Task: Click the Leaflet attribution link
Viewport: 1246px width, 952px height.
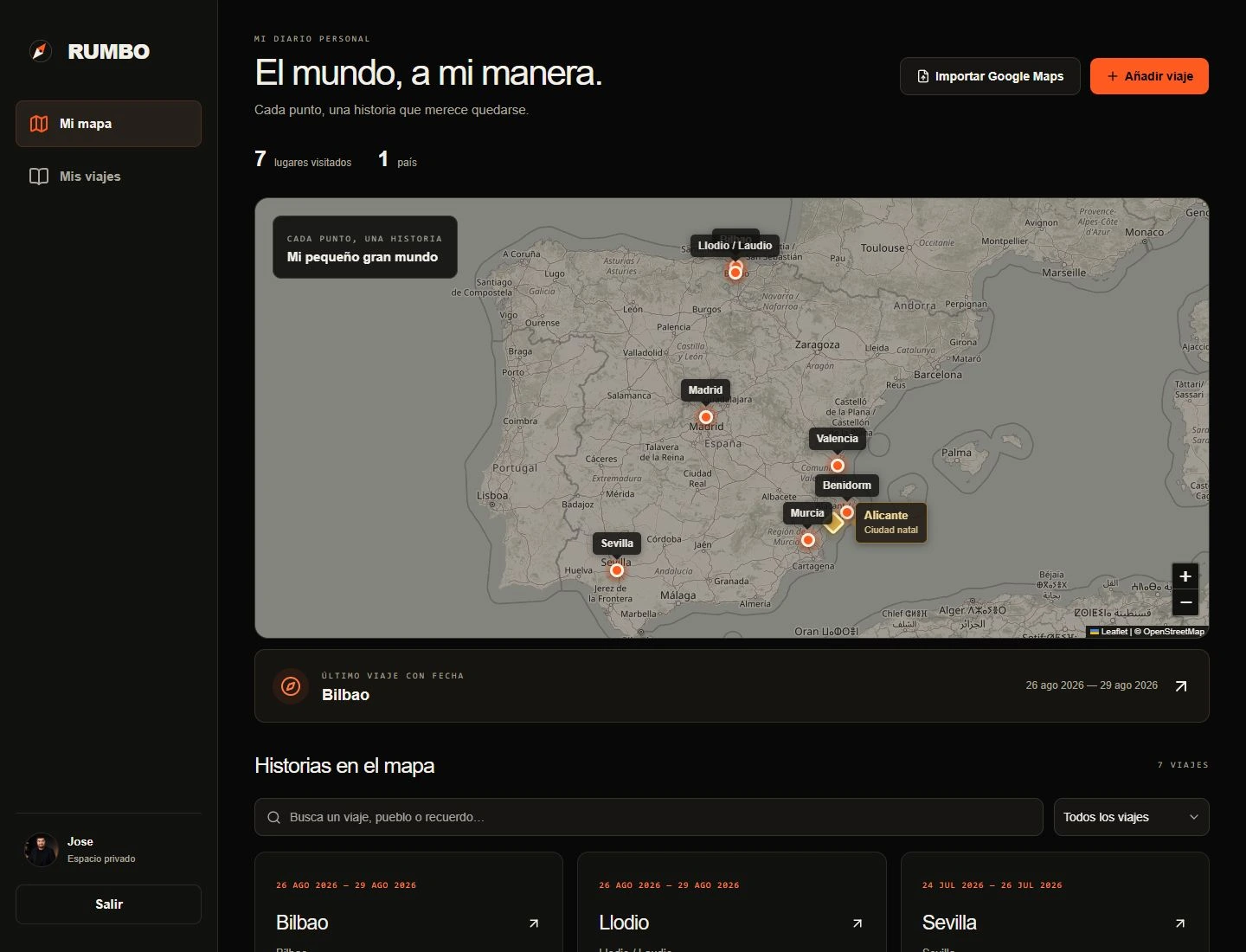Action: coord(1108,632)
